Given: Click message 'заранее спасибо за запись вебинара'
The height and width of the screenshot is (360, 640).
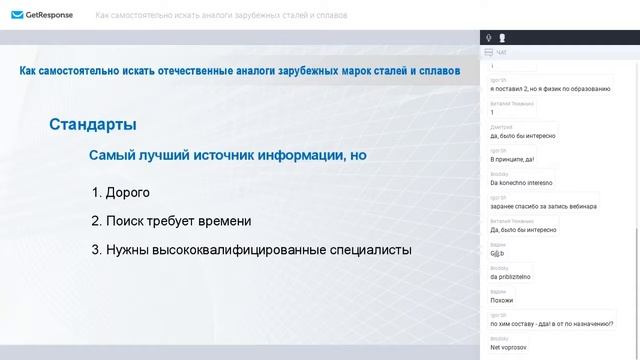Looking at the screenshot, I should coord(543,207).
